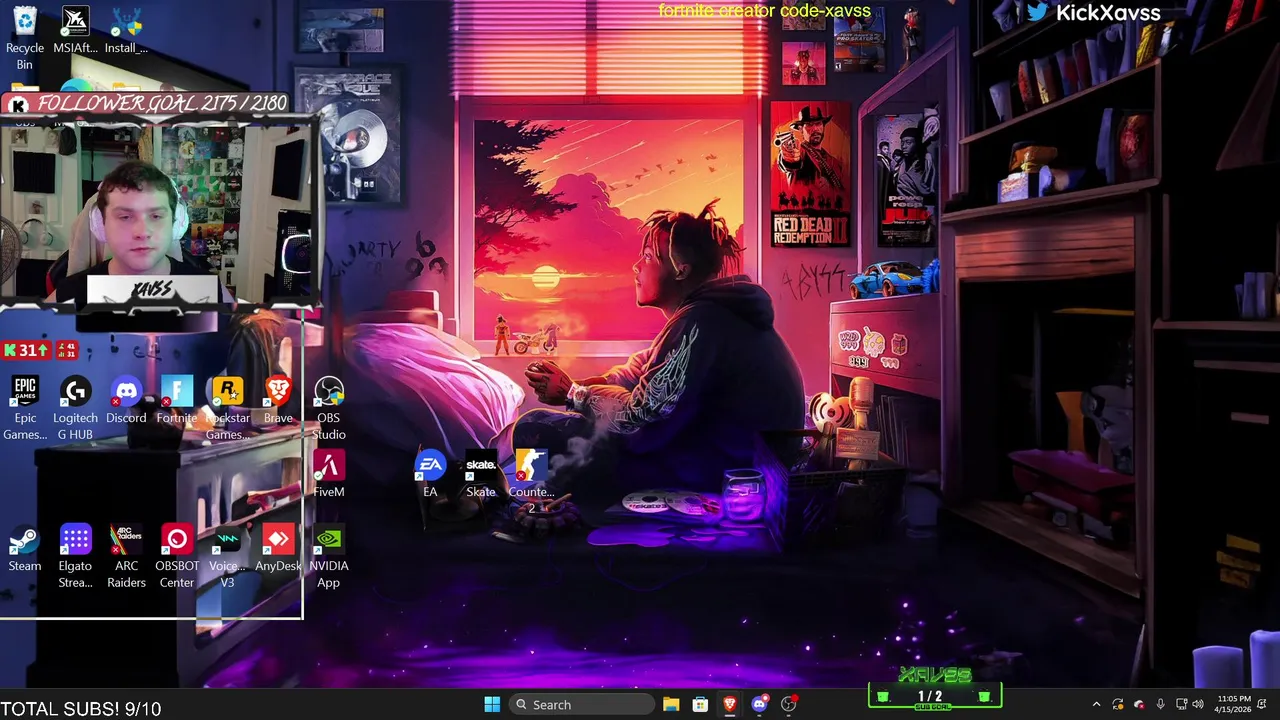Image resolution: width=1280 pixels, height=720 pixels.
Task: Launch FiveM shortcut
Action: pos(329,474)
